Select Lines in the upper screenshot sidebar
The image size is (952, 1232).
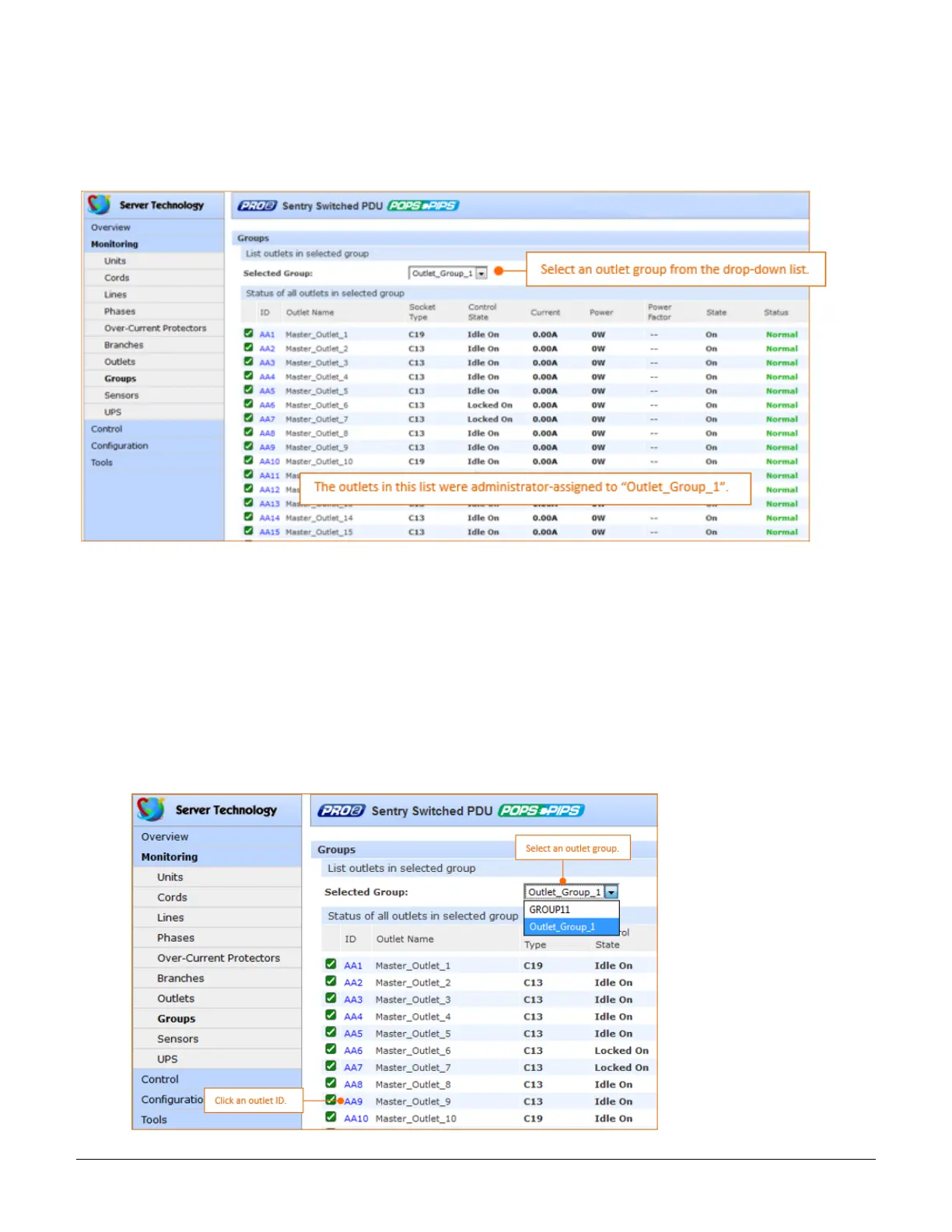point(115,295)
